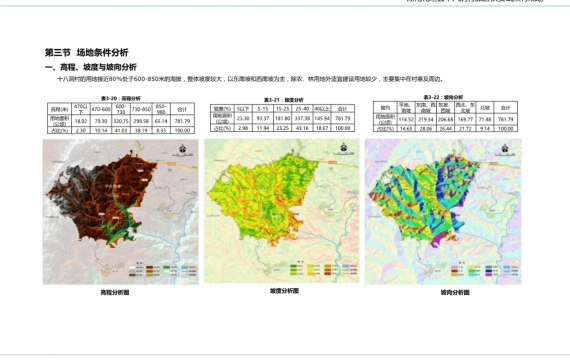This screenshot has width=570, height=360.
Task: Click the paragraph starting 十八洞村的用地
Action: pos(250,79)
